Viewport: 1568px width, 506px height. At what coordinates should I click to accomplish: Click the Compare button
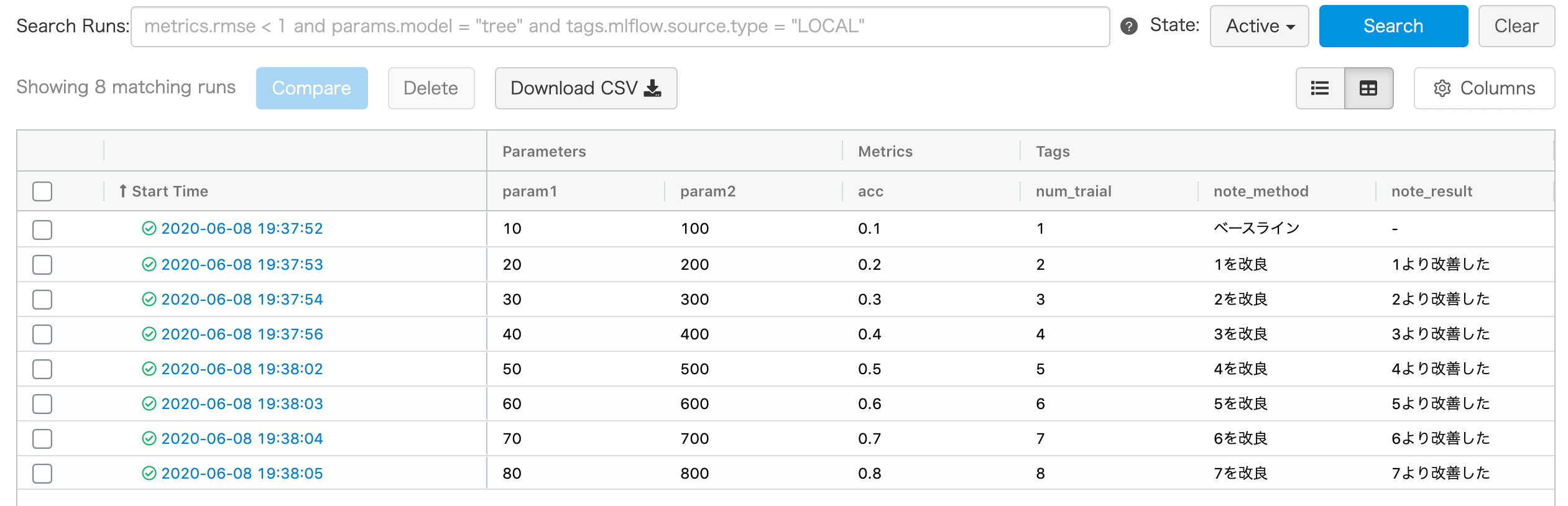(311, 88)
